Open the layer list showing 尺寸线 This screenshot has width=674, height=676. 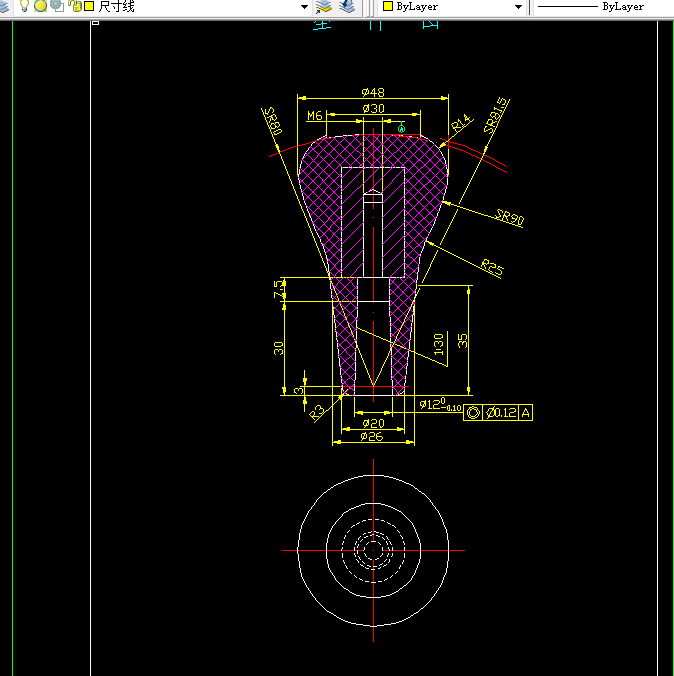(x=162, y=6)
